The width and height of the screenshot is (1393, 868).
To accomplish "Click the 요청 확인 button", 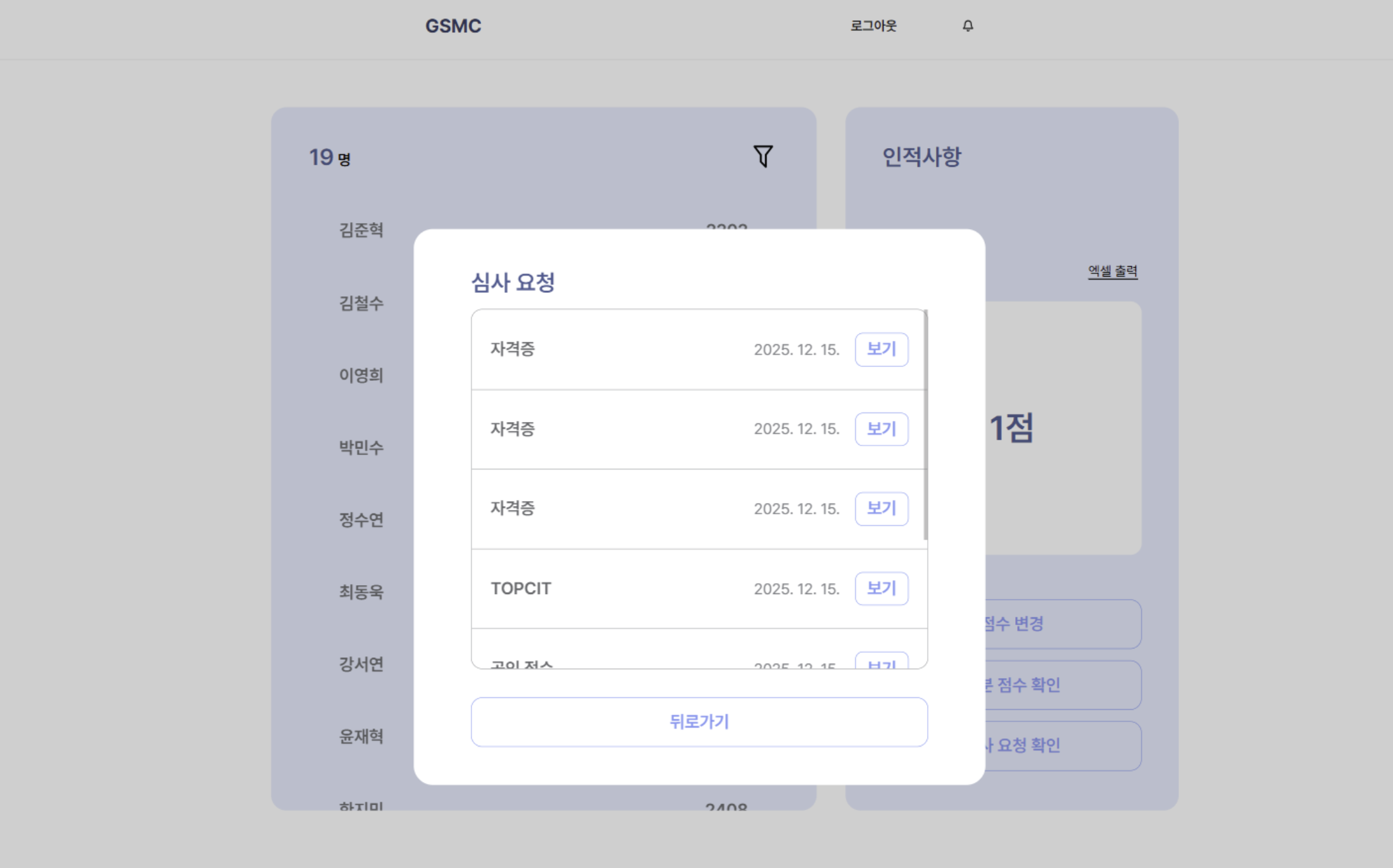I will click(x=1063, y=746).
